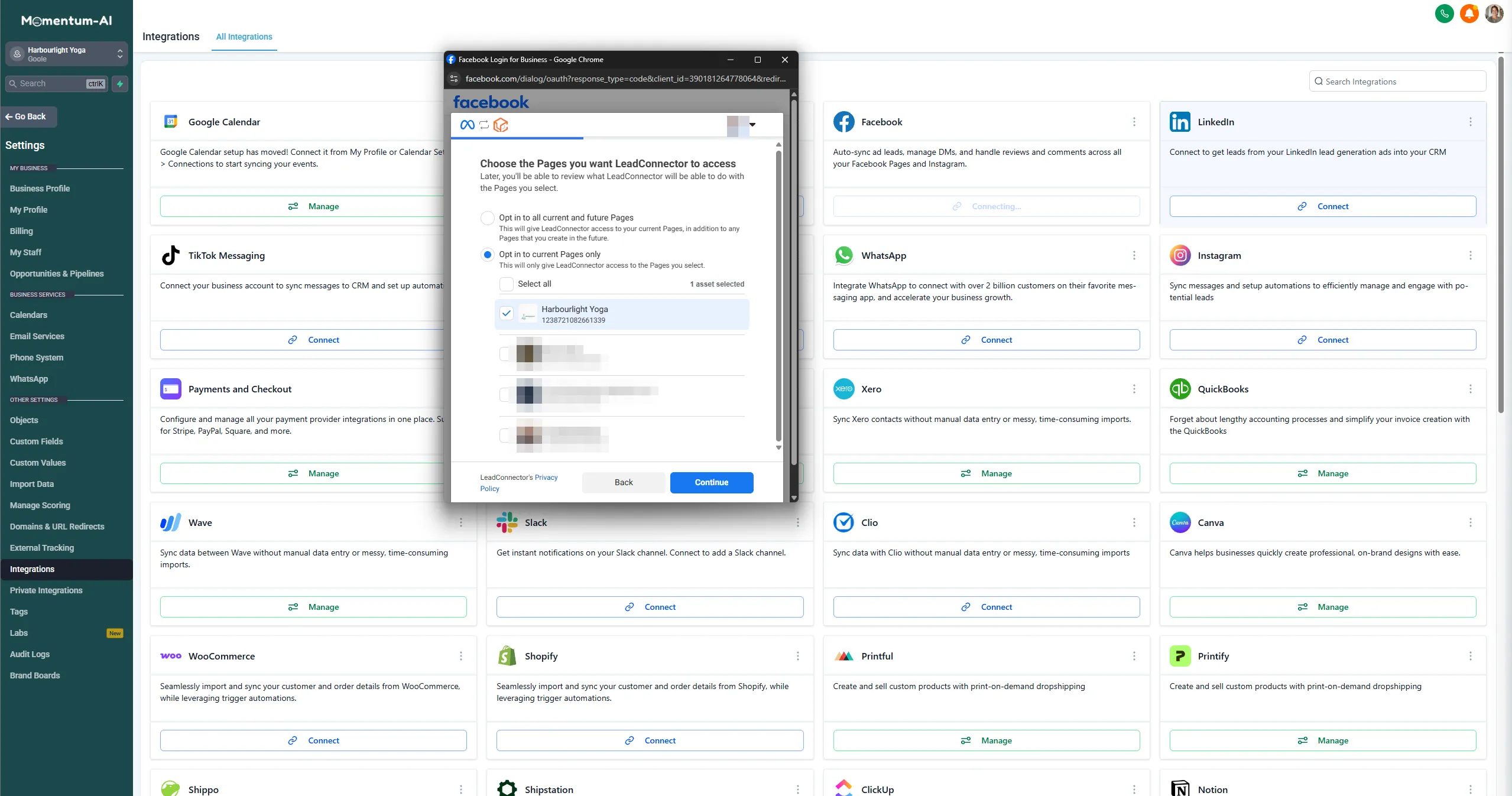The image size is (1512, 796).
Task: Open the Shopify card three-dot menu
Action: [x=797, y=656]
